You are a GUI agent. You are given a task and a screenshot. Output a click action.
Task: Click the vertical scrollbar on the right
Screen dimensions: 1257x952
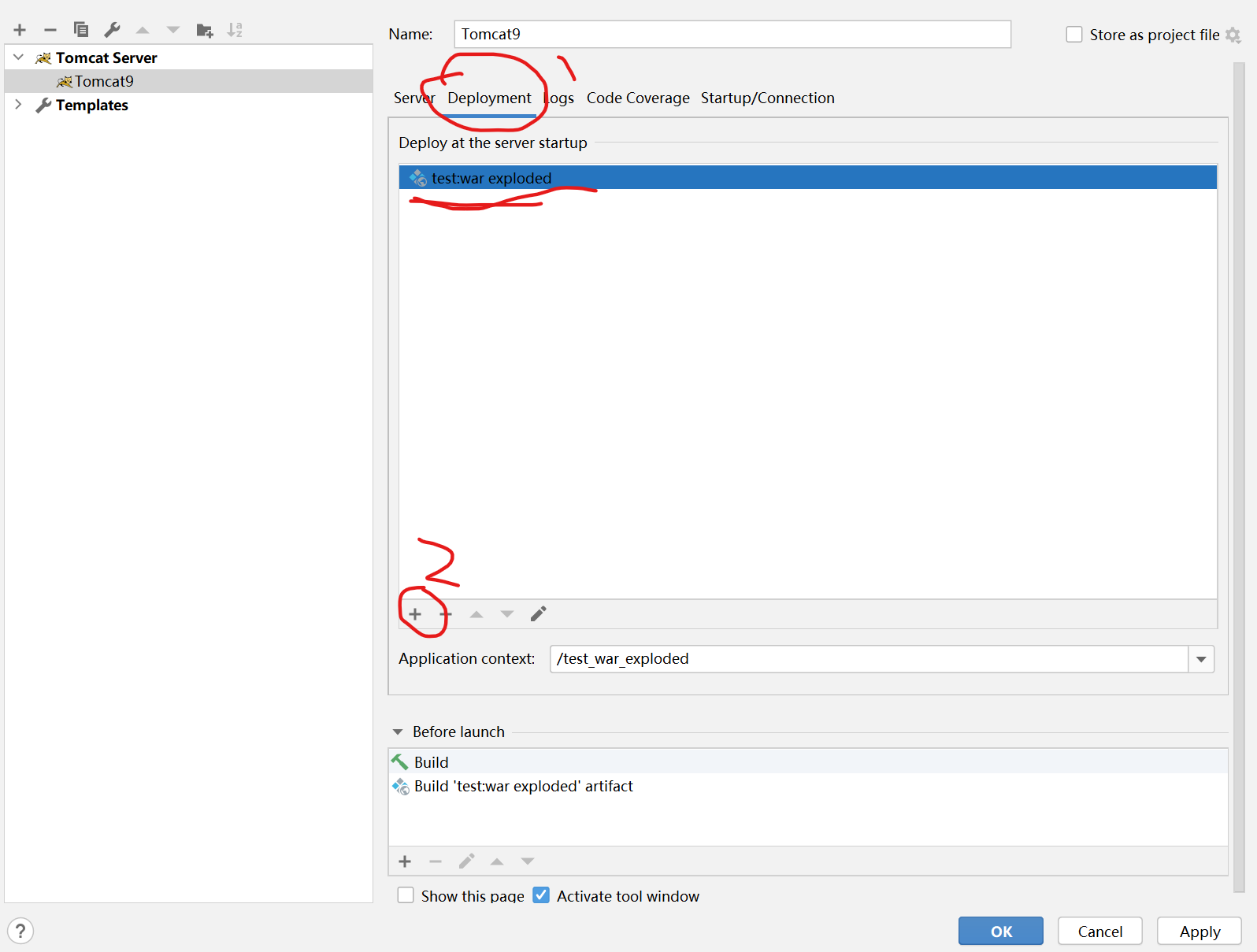(x=1239, y=477)
